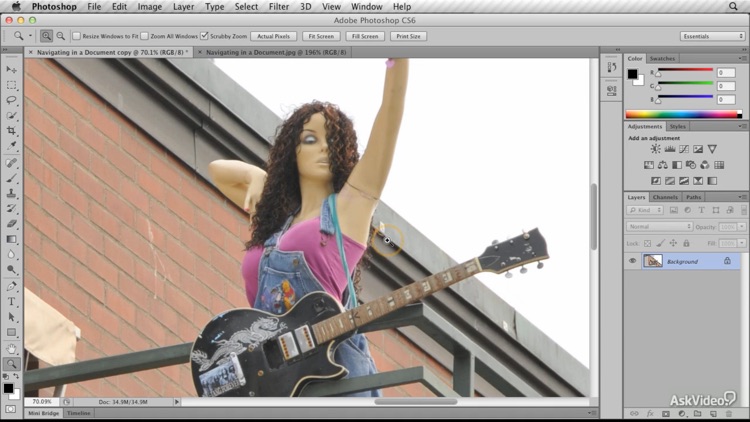Switch to the Channels tab
Viewport: 750px width, 422px height.
point(666,197)
